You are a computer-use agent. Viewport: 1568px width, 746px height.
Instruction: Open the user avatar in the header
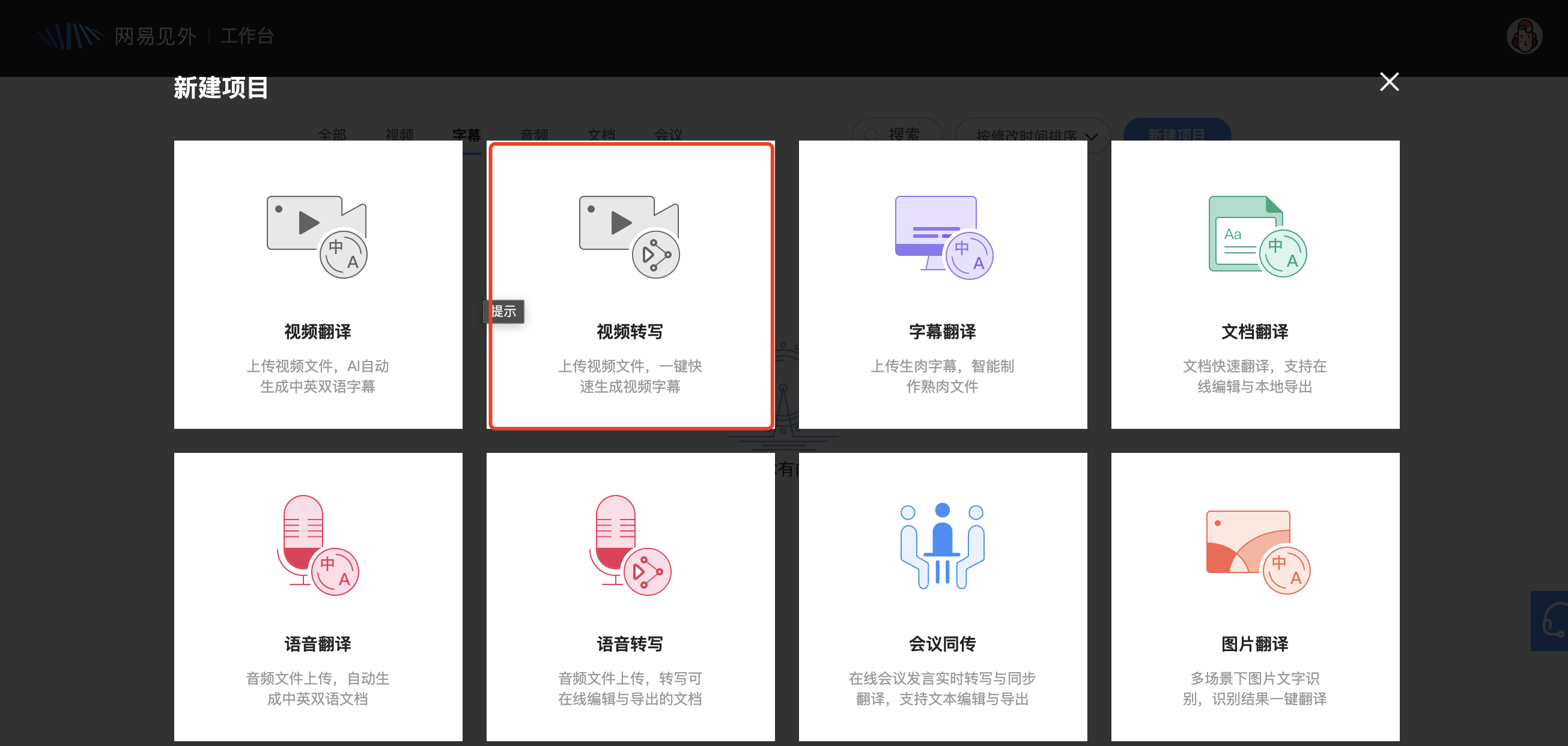point(1524,36)
